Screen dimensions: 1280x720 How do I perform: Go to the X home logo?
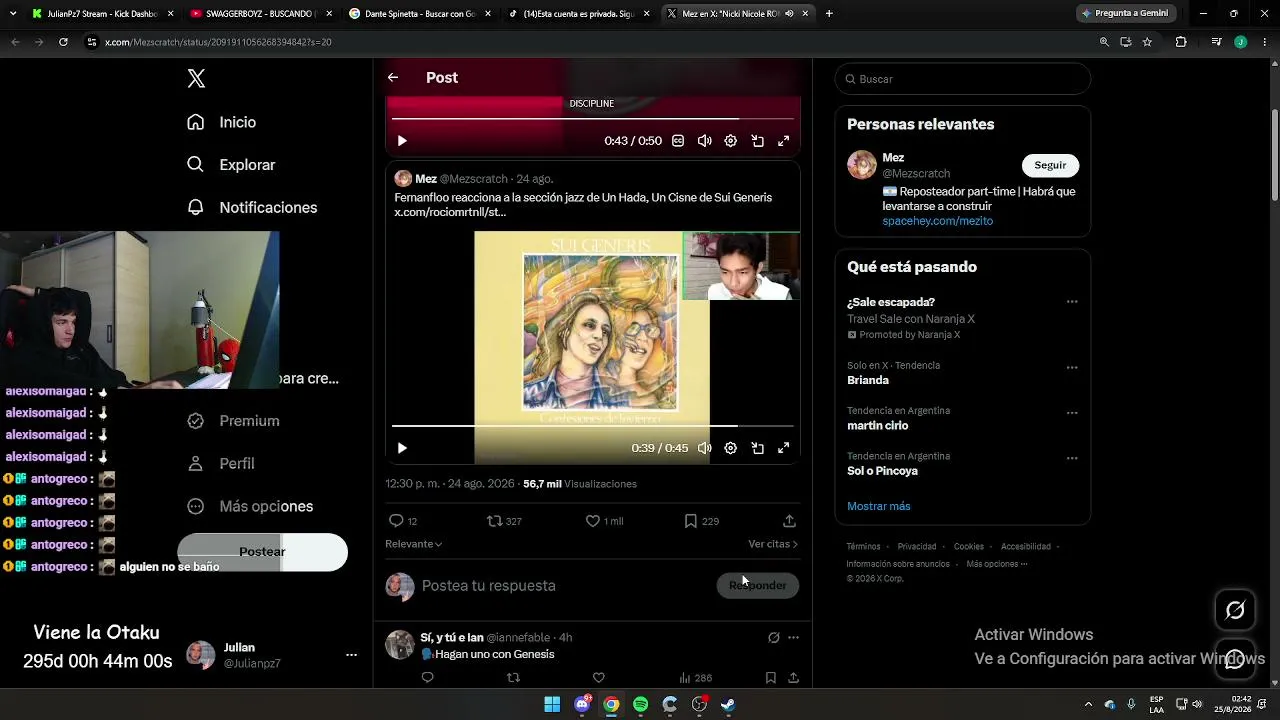(x=196, y=79)
